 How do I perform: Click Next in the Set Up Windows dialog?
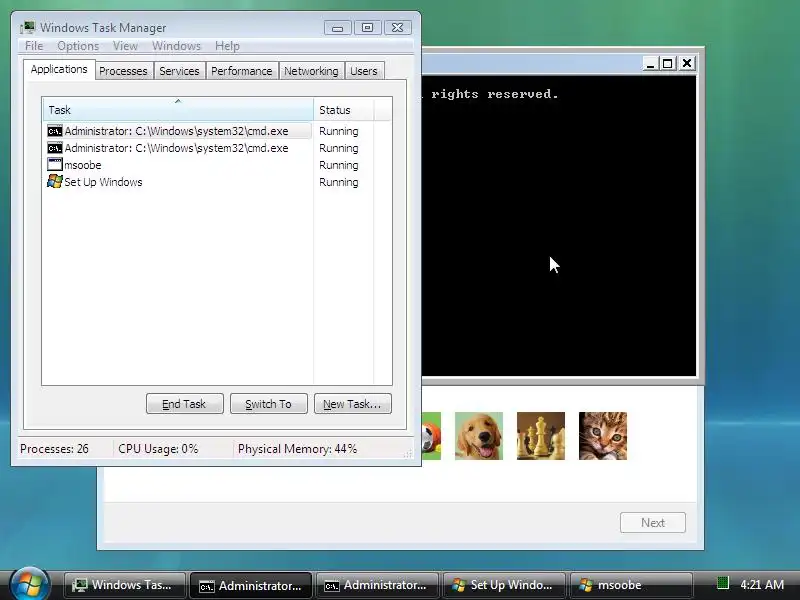[x=653, y=522]
